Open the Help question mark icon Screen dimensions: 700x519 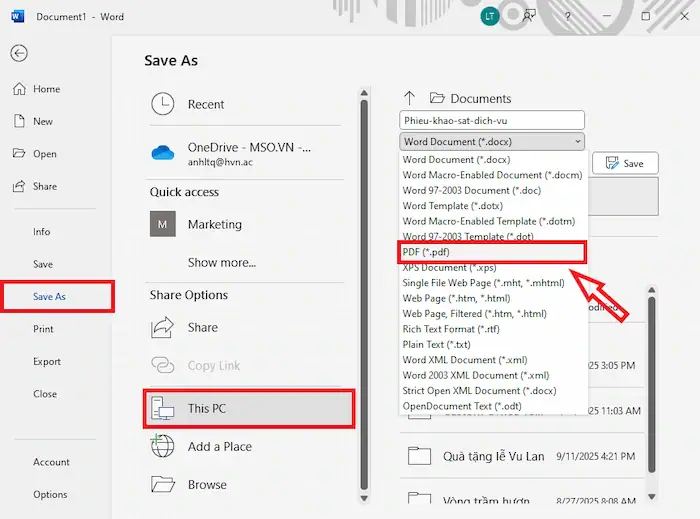pos(568,16)
